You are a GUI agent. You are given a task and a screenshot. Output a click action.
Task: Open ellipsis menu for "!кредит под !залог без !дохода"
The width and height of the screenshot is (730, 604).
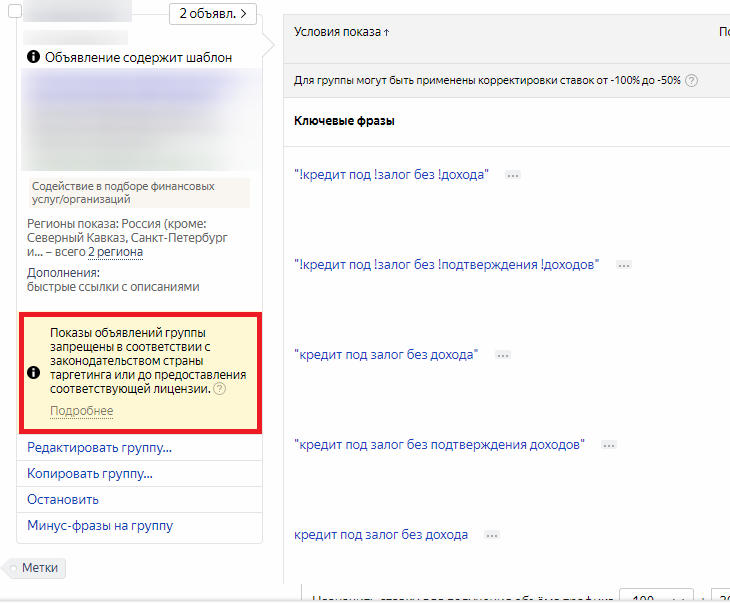513,175
